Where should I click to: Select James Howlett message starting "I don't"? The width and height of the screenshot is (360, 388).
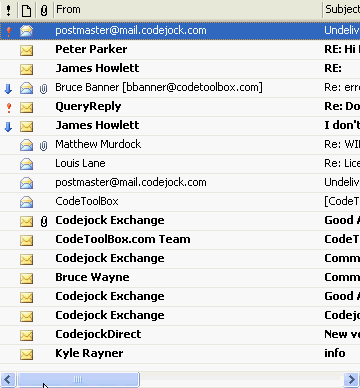coord(180,126)
